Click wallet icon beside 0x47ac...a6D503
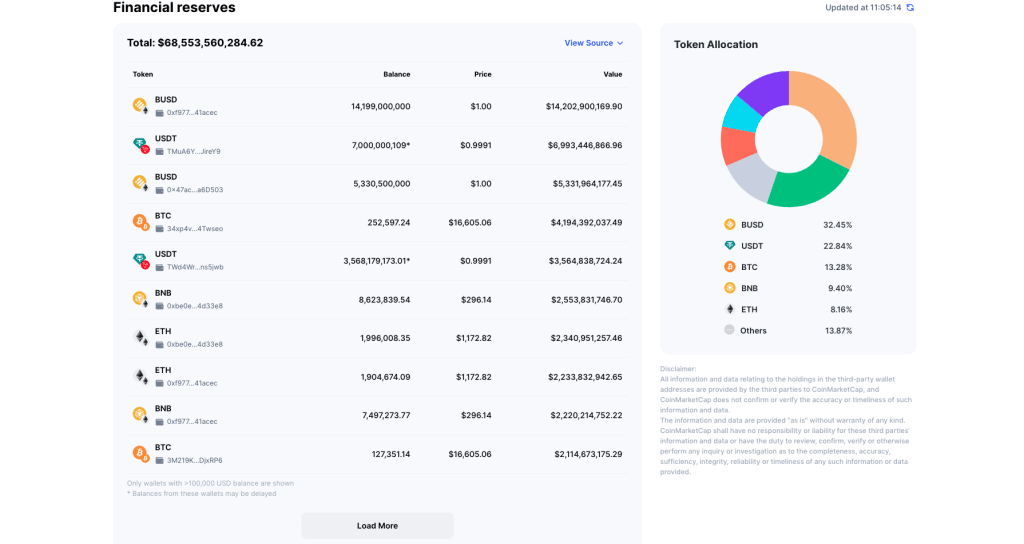This screenshot has height=544, width=1024. (159, 190)
